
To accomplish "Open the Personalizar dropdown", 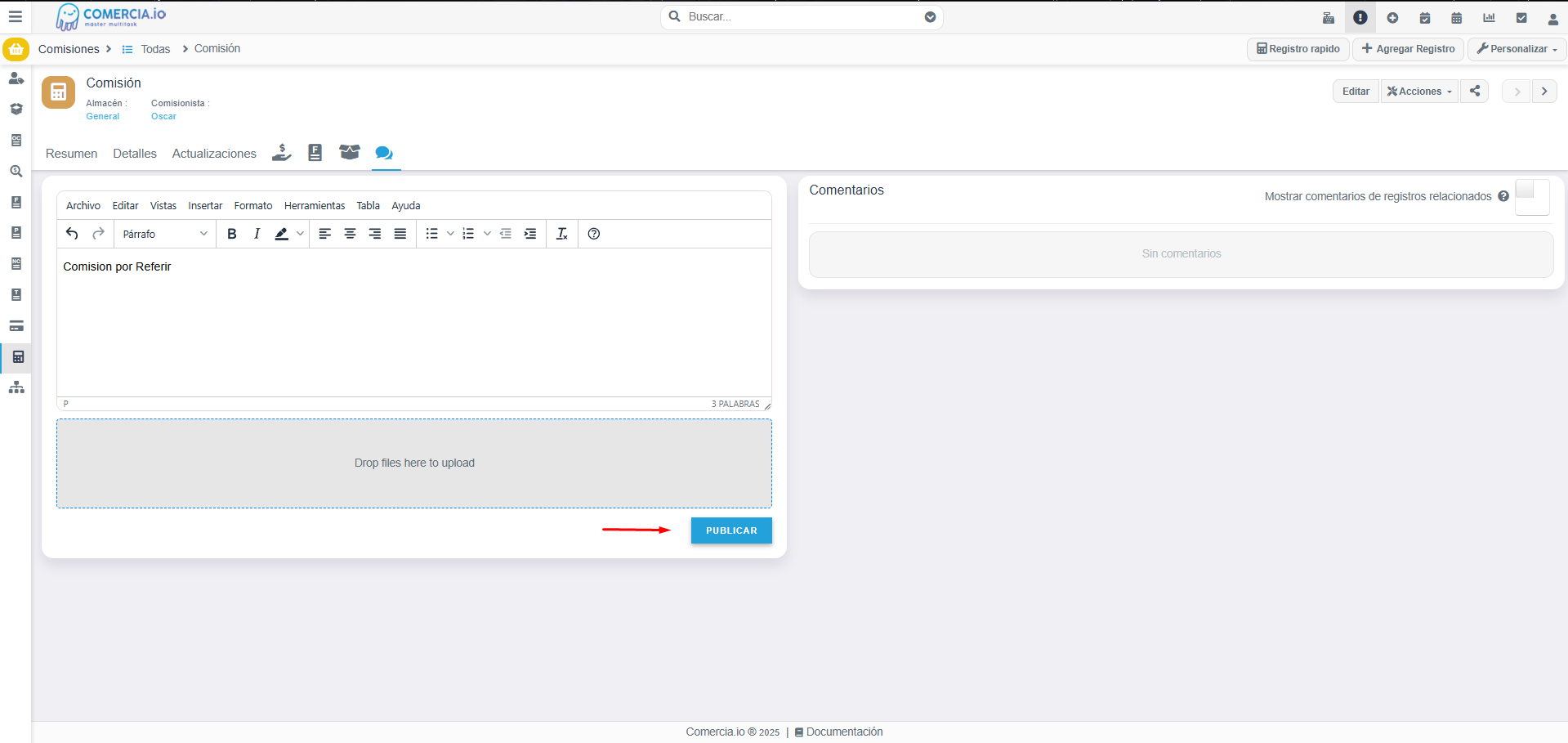I will 1517,49.
